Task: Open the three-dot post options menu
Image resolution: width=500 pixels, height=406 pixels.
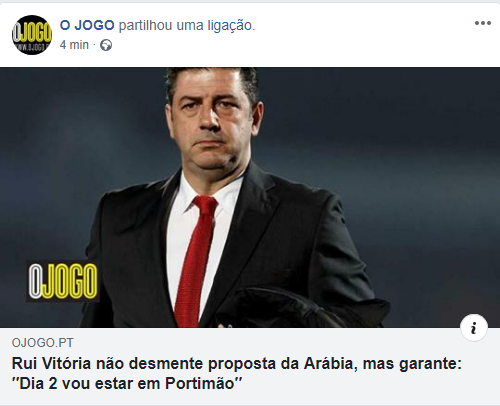Action: 483,23
